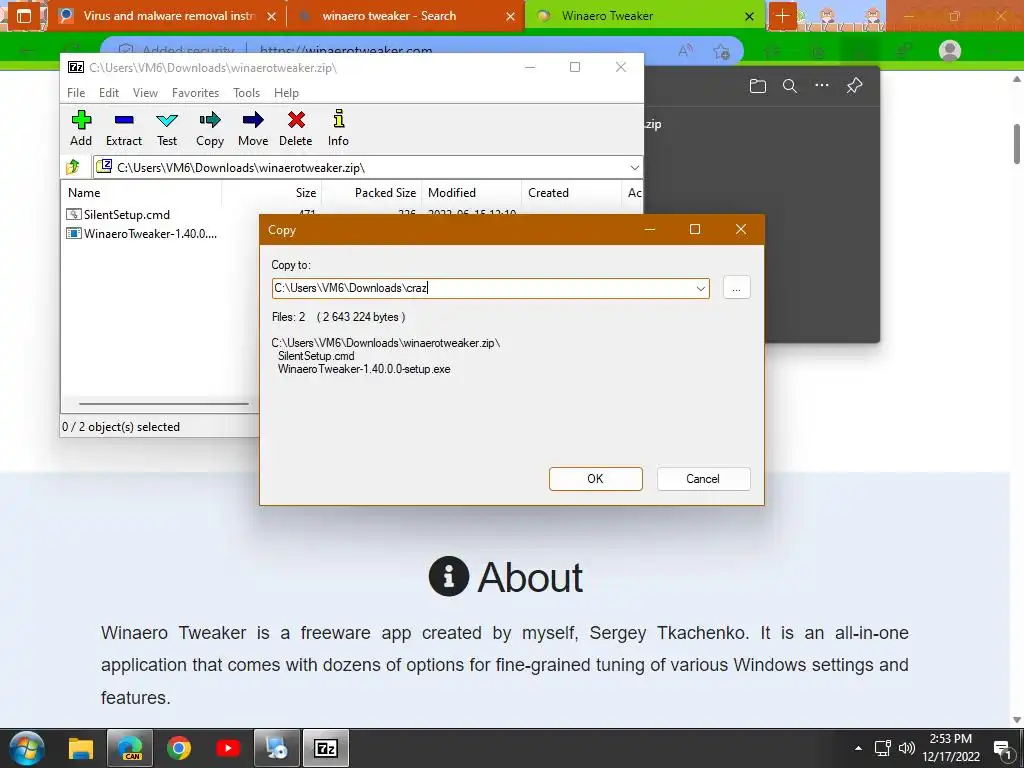Switch to the Virus and malware removal tab
Image resolution: width=1024 pixels, height=768 pixels.
point(168,16)
